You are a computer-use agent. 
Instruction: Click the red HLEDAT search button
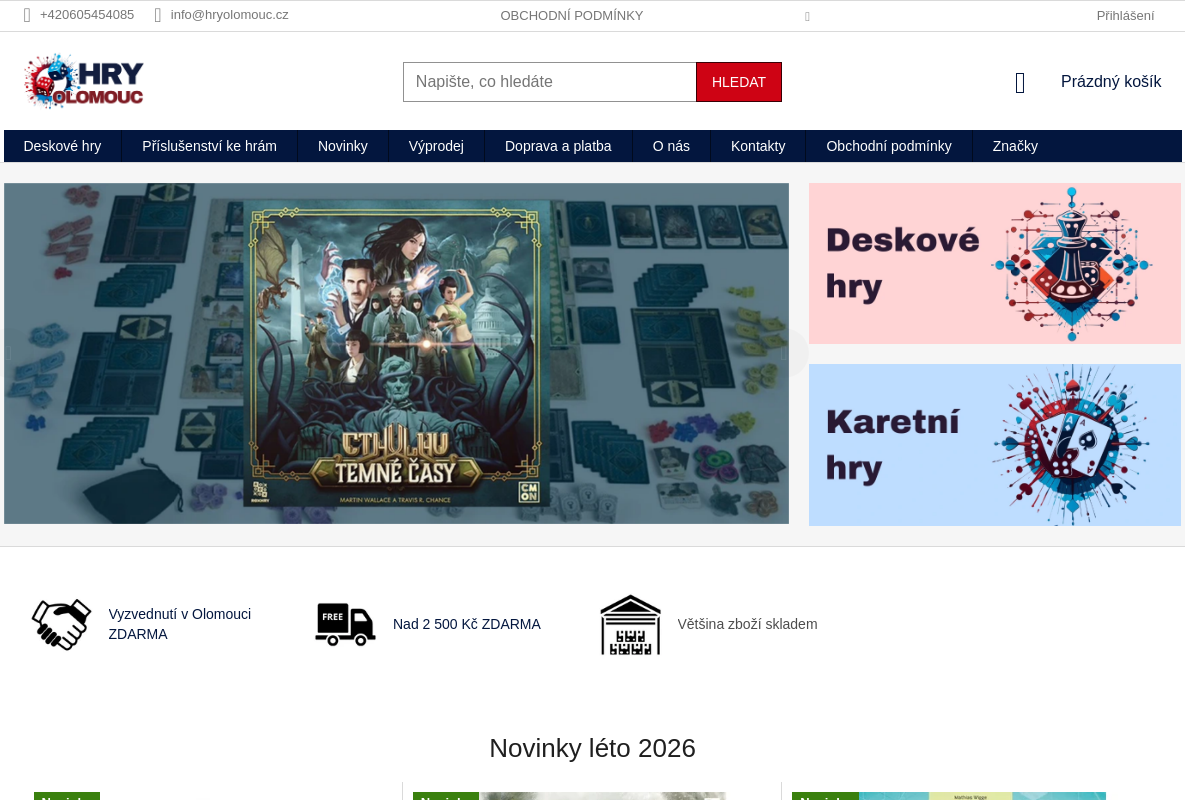(x=739, y=82)
